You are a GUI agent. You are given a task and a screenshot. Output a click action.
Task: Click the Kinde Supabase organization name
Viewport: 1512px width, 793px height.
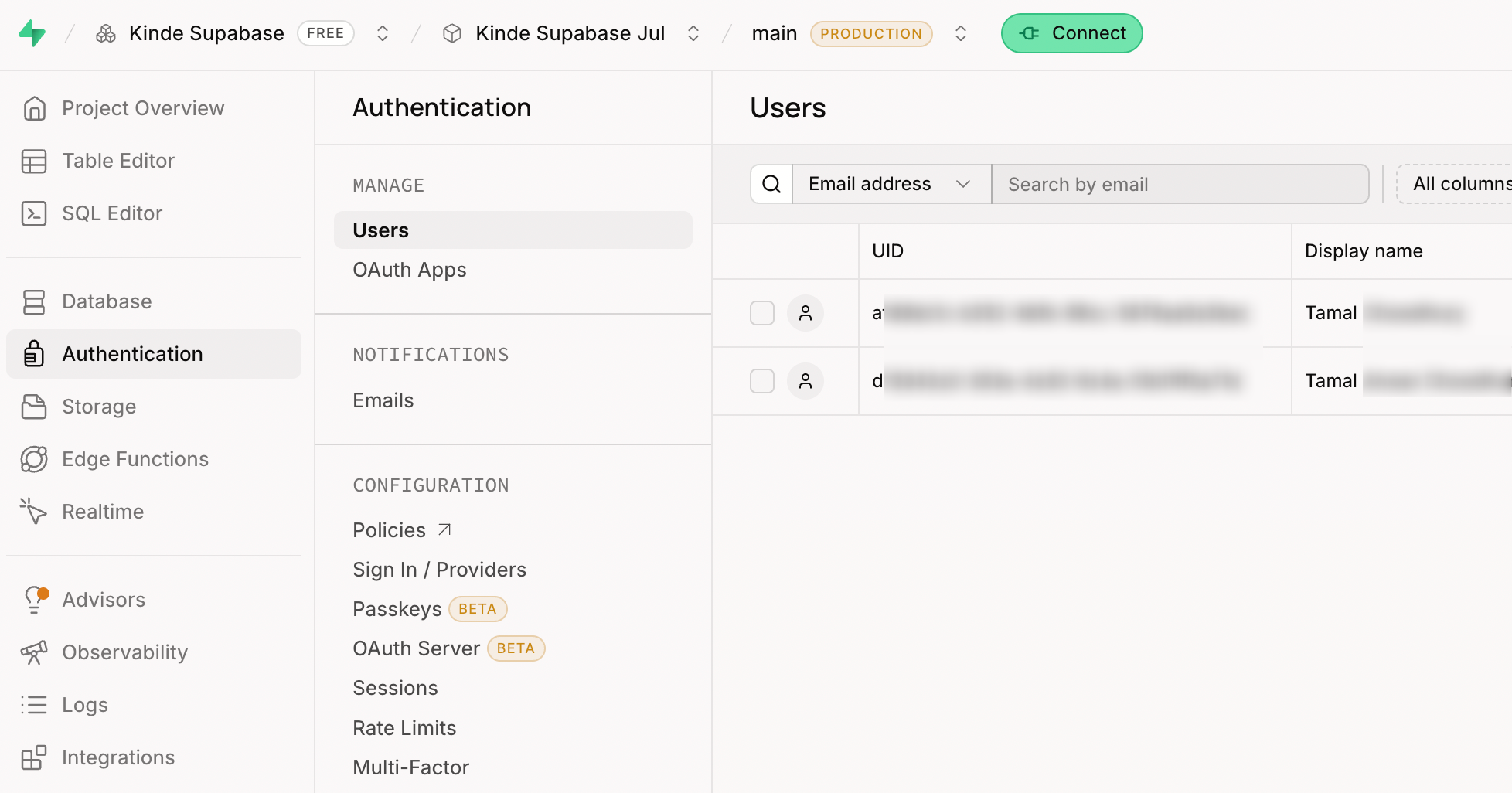pos(206,33)
